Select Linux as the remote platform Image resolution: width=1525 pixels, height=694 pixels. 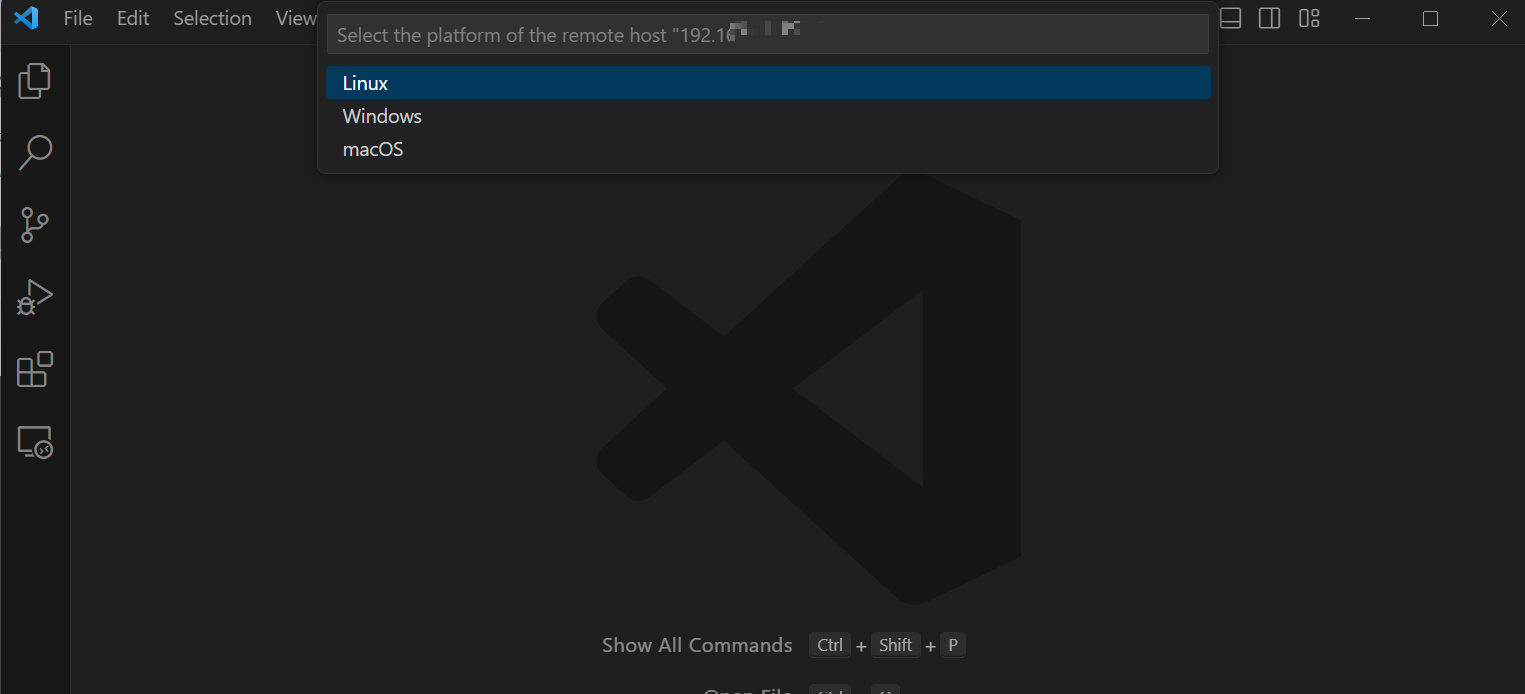tap(768, 83)
